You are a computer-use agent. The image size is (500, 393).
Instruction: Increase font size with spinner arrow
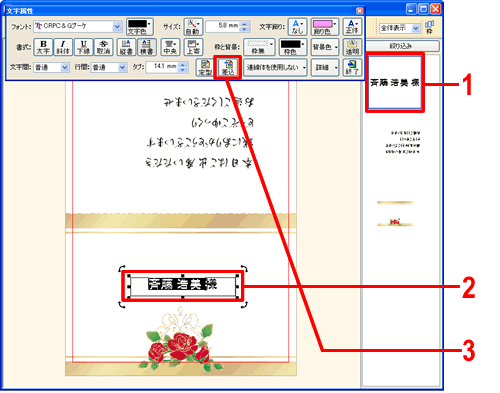245,24
